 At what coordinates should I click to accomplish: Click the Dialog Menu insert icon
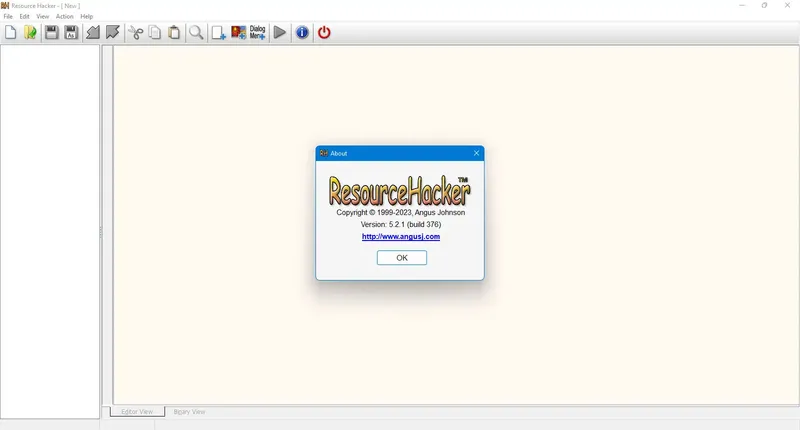[258, 33]
